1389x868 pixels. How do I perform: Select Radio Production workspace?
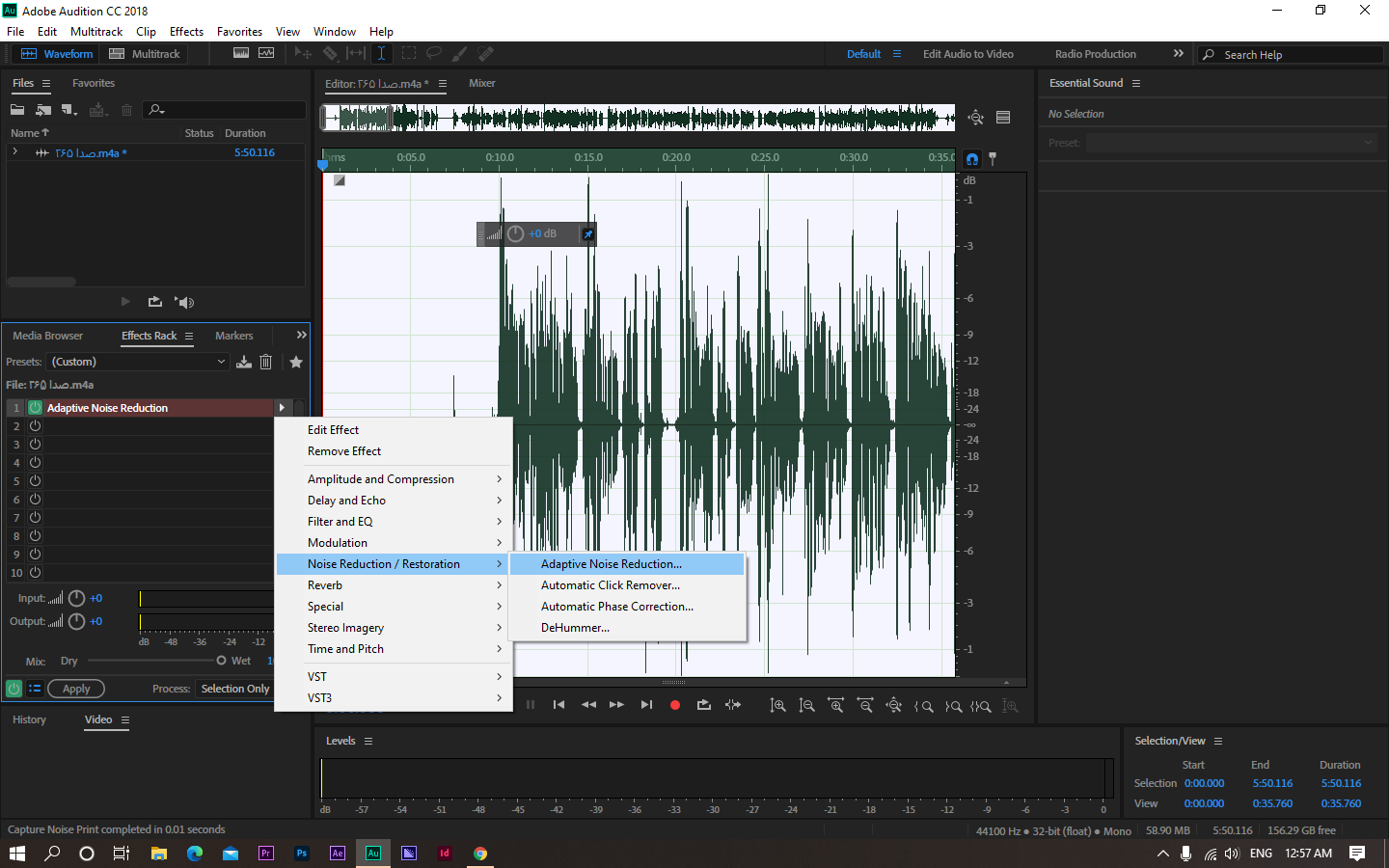click(1096, 54)
